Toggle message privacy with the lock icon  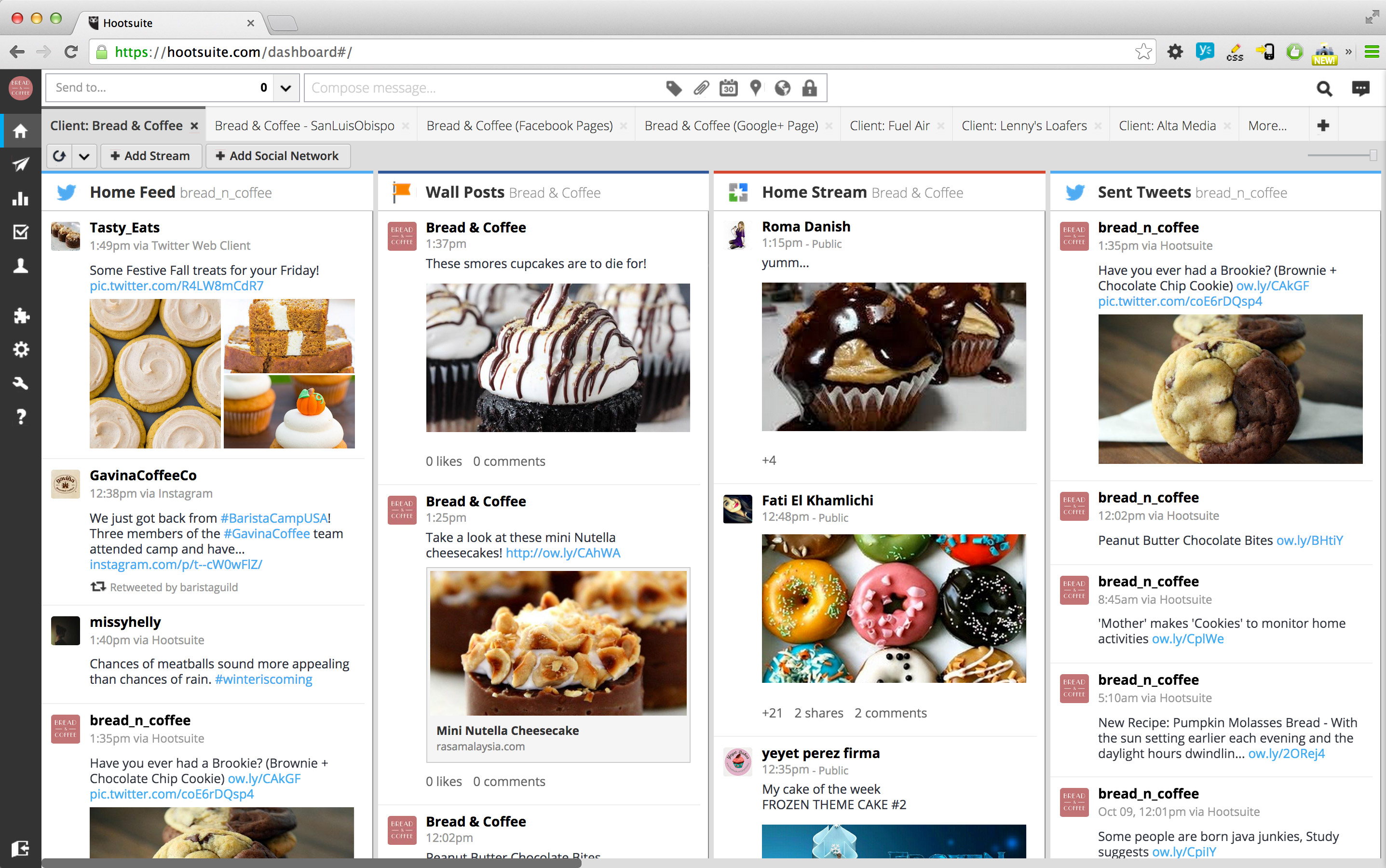tap(810, 87)
